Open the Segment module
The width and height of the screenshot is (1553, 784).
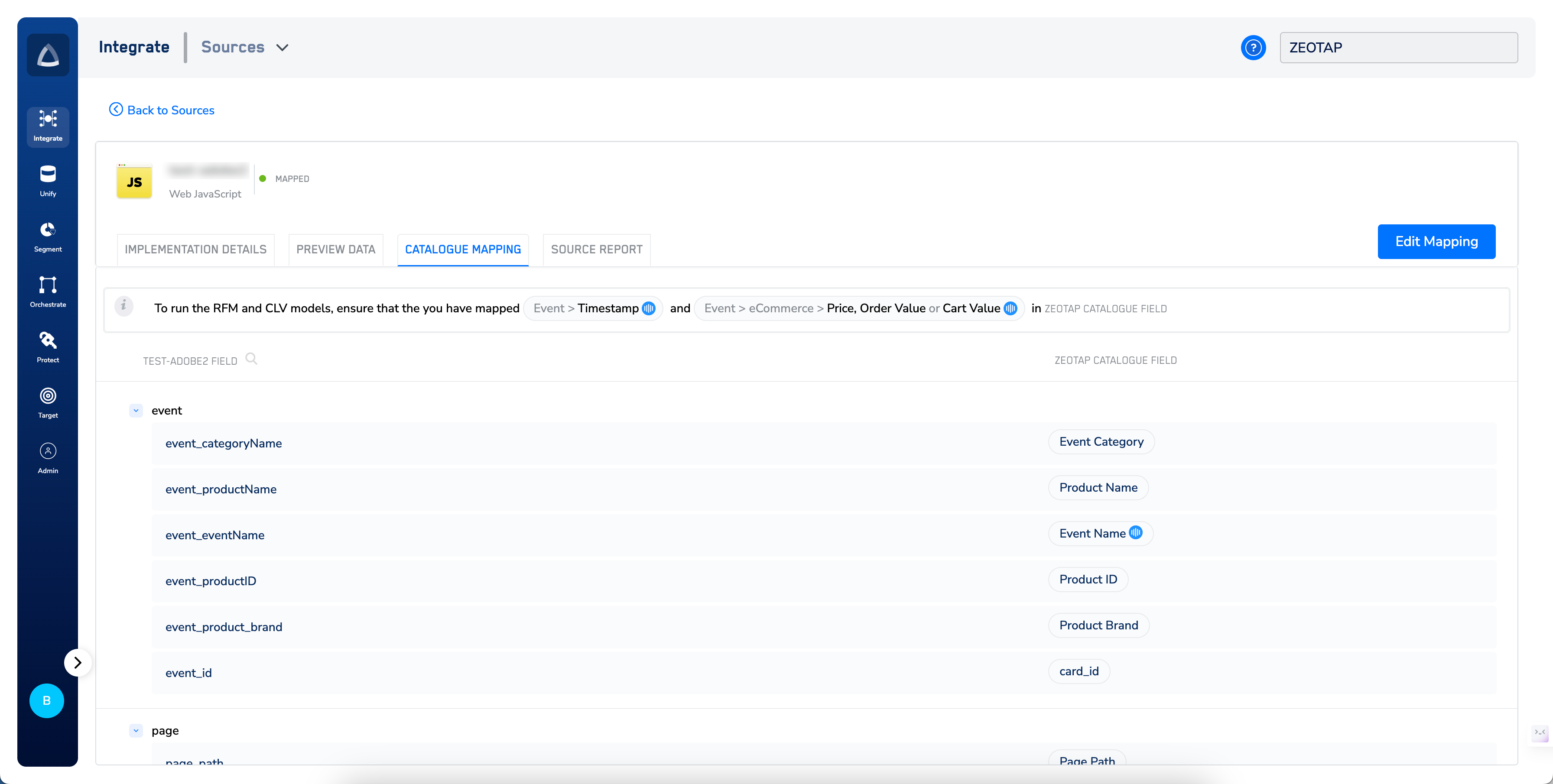click(48, 236)
